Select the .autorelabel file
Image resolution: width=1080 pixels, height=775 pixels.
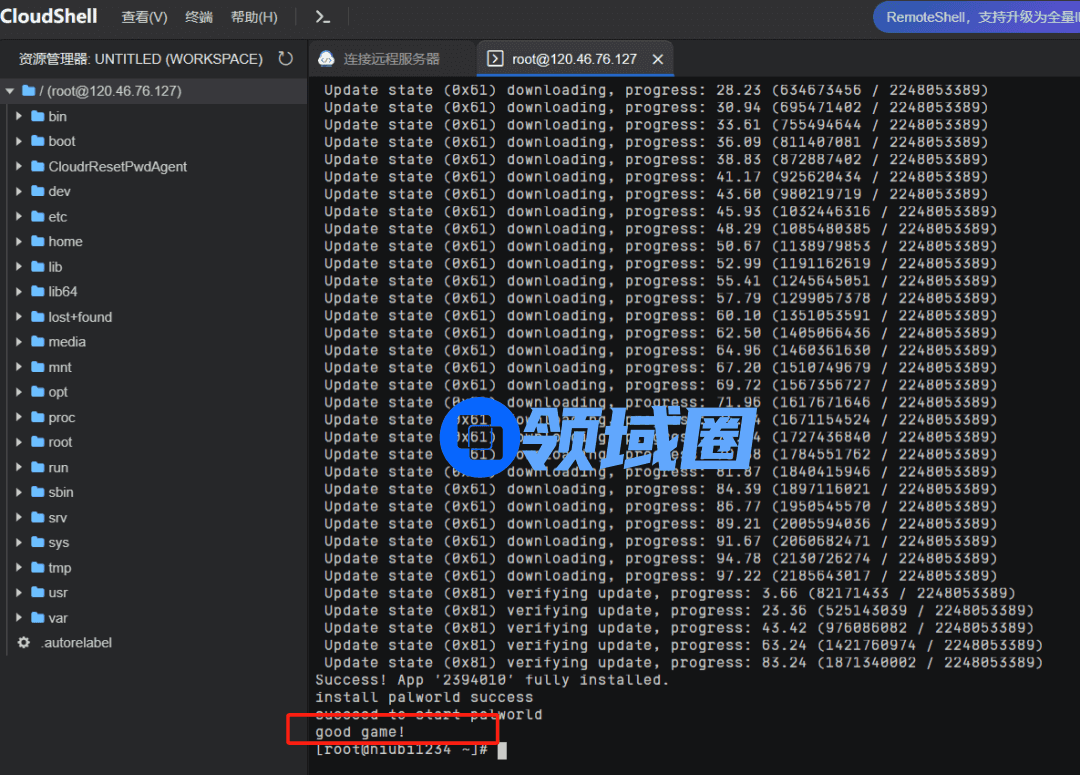pos(76,643)
